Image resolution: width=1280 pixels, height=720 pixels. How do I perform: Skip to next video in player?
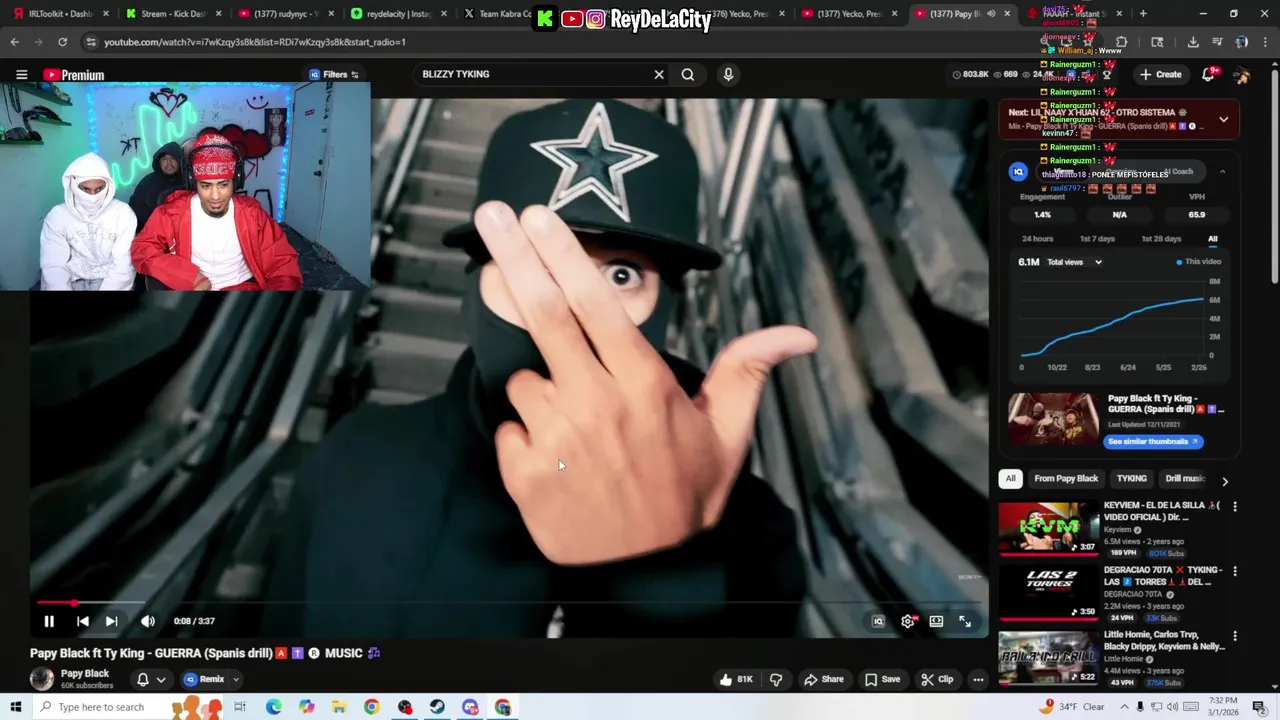coord(111,621)
